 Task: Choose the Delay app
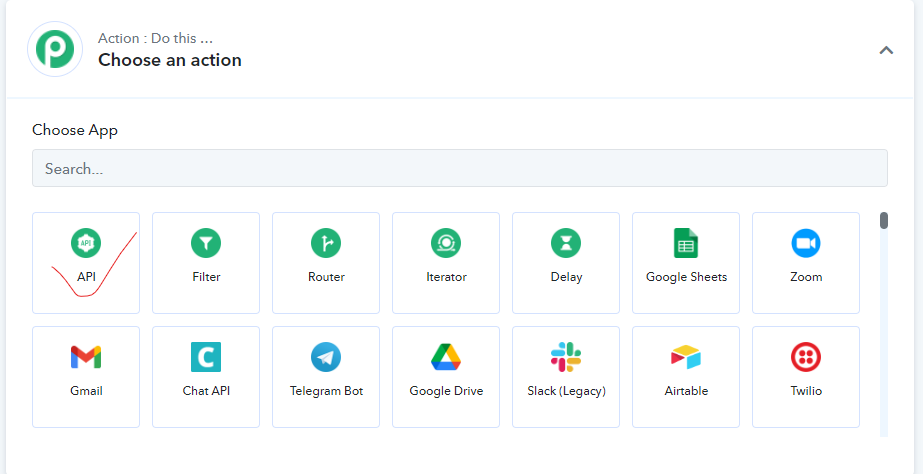[566, 263]
